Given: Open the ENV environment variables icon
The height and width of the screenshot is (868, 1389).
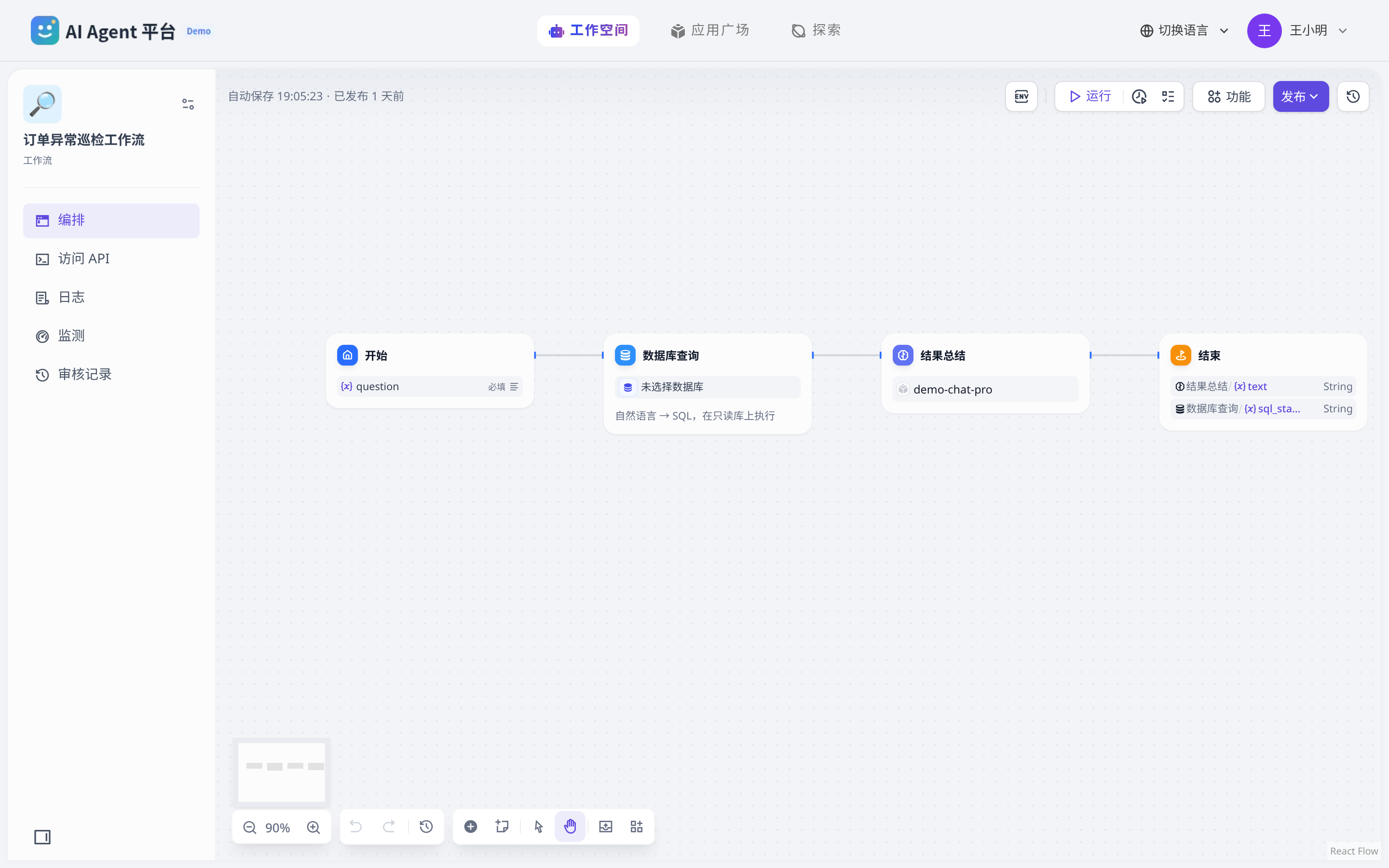Looking at the screenshot, I should pos(1021,96).
